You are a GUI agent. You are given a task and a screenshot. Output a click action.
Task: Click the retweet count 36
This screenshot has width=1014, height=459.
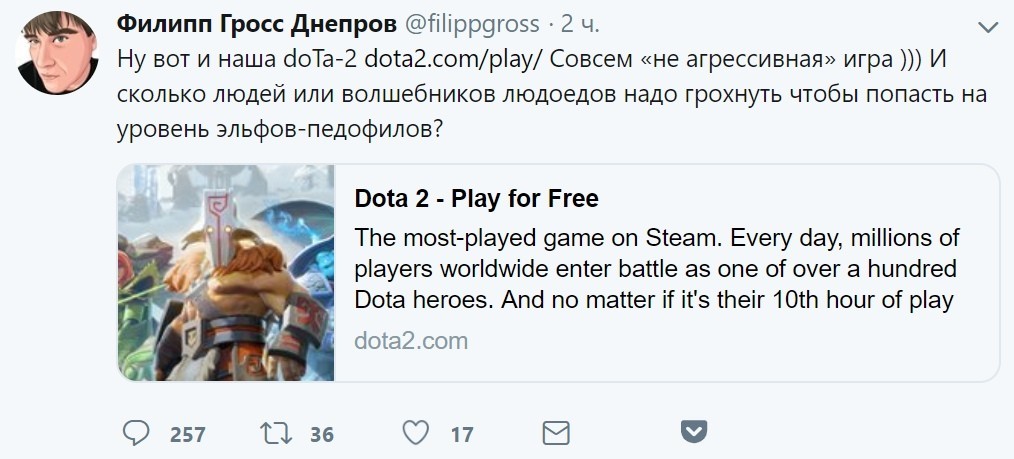tap(321, 434)
